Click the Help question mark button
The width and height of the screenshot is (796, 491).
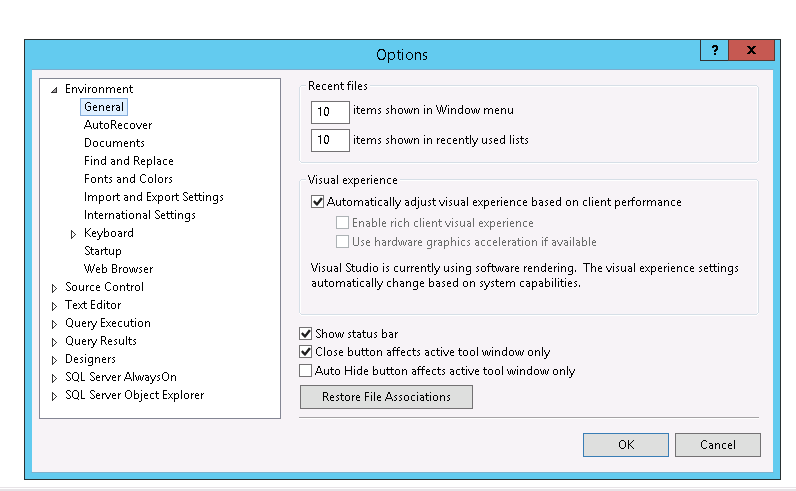coord(714,51)
